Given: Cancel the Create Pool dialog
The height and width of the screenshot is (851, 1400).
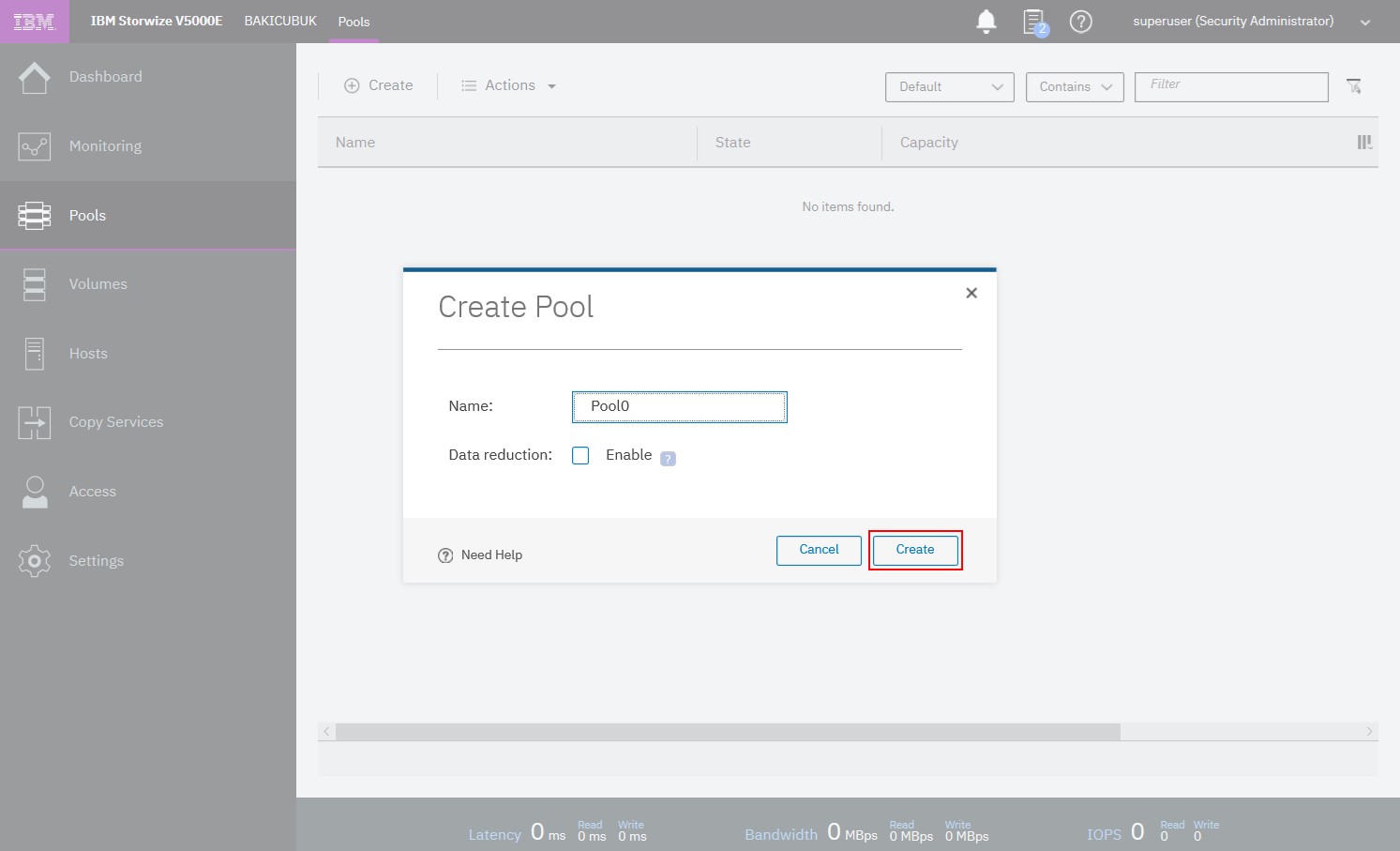Looking at the screenshot, I should 819,550.
